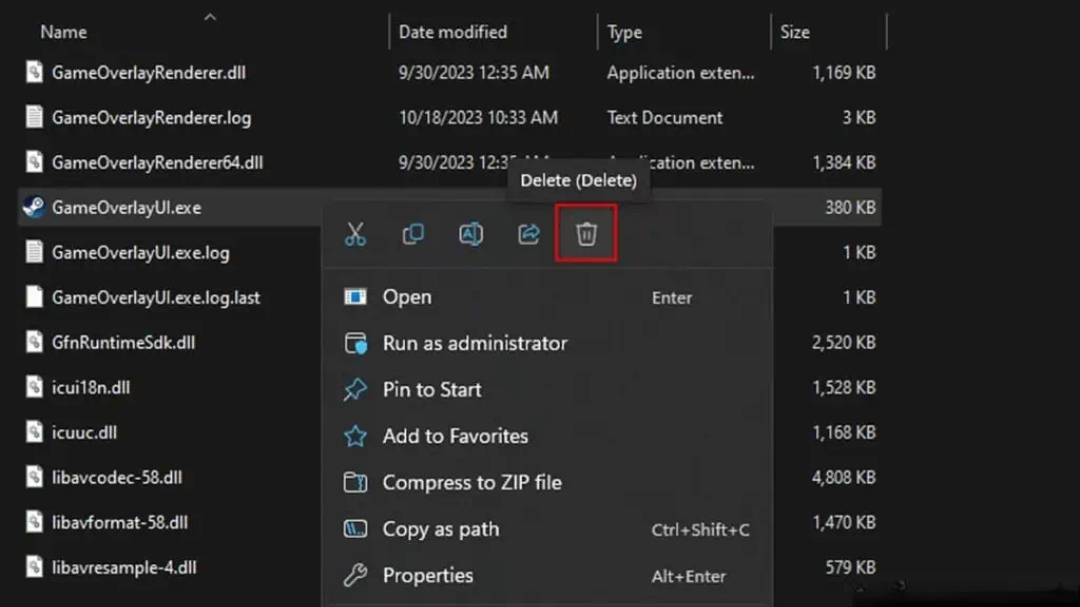Screen dimensions: 1080x607
Task: Choose Run as administrator
Action: coord(474,343)
